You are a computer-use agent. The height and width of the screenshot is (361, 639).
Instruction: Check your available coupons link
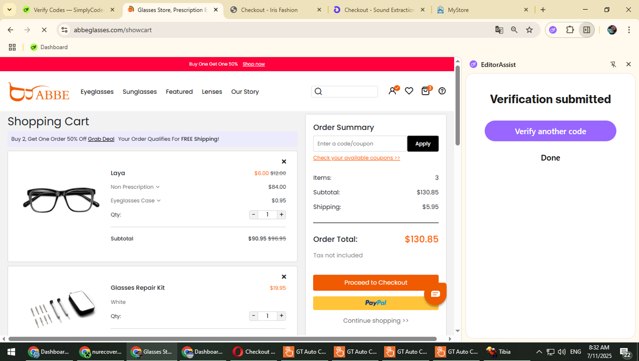(357, 158)
